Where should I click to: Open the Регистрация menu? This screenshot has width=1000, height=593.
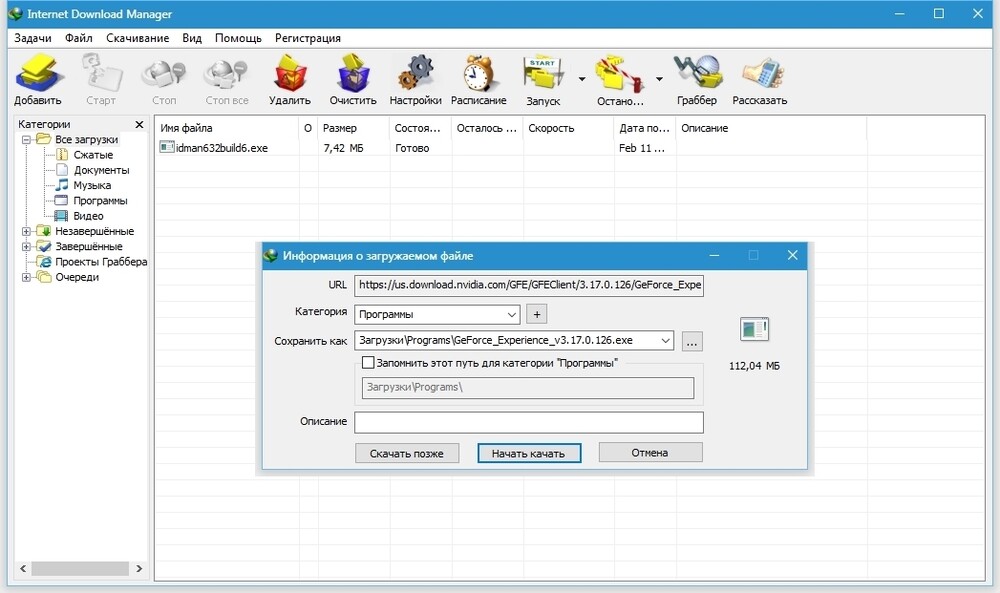(308, 38)
